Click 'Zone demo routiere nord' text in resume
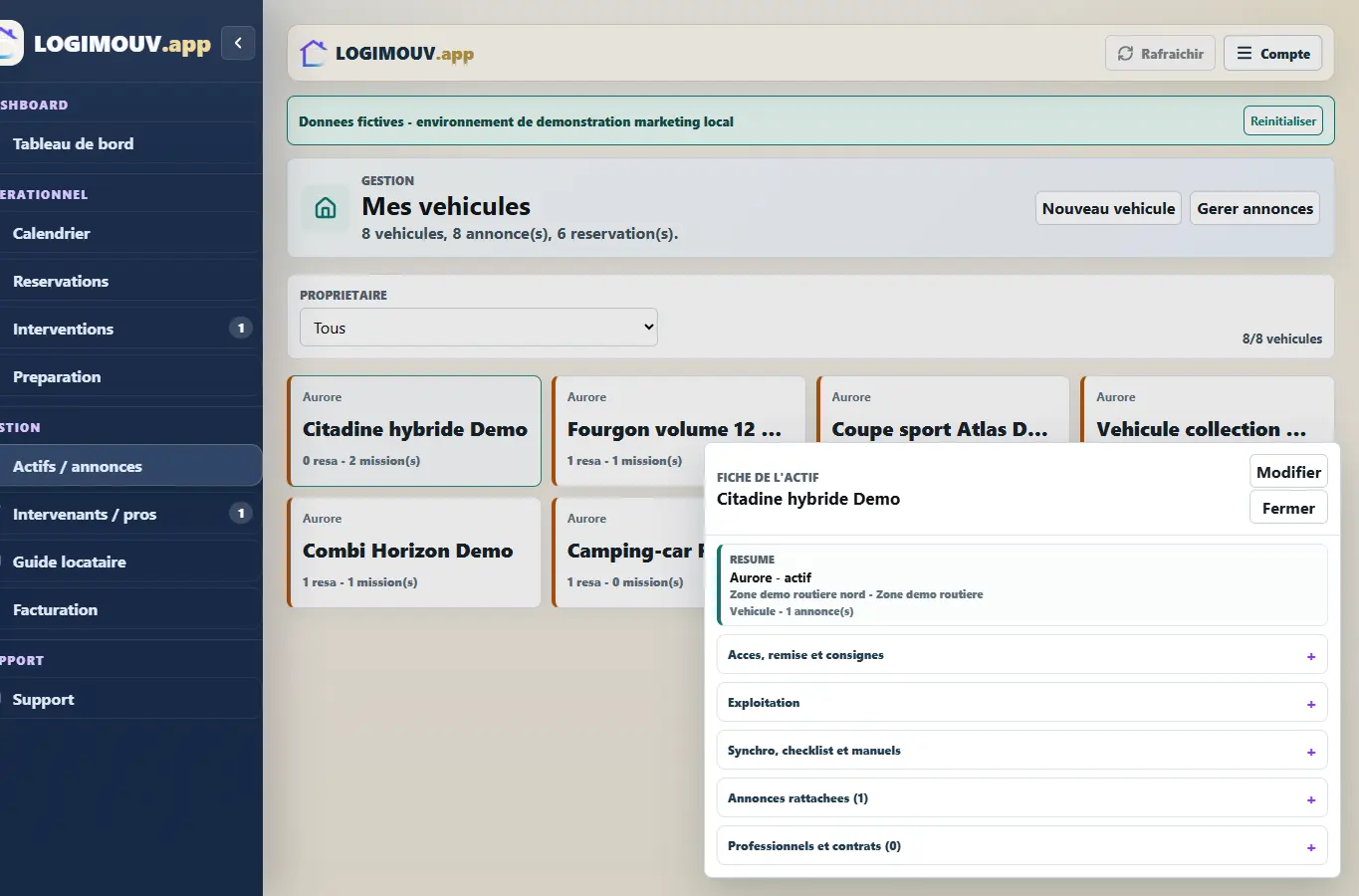The width and height of the screenshot is (1359, 896). (x=797, y=594)
